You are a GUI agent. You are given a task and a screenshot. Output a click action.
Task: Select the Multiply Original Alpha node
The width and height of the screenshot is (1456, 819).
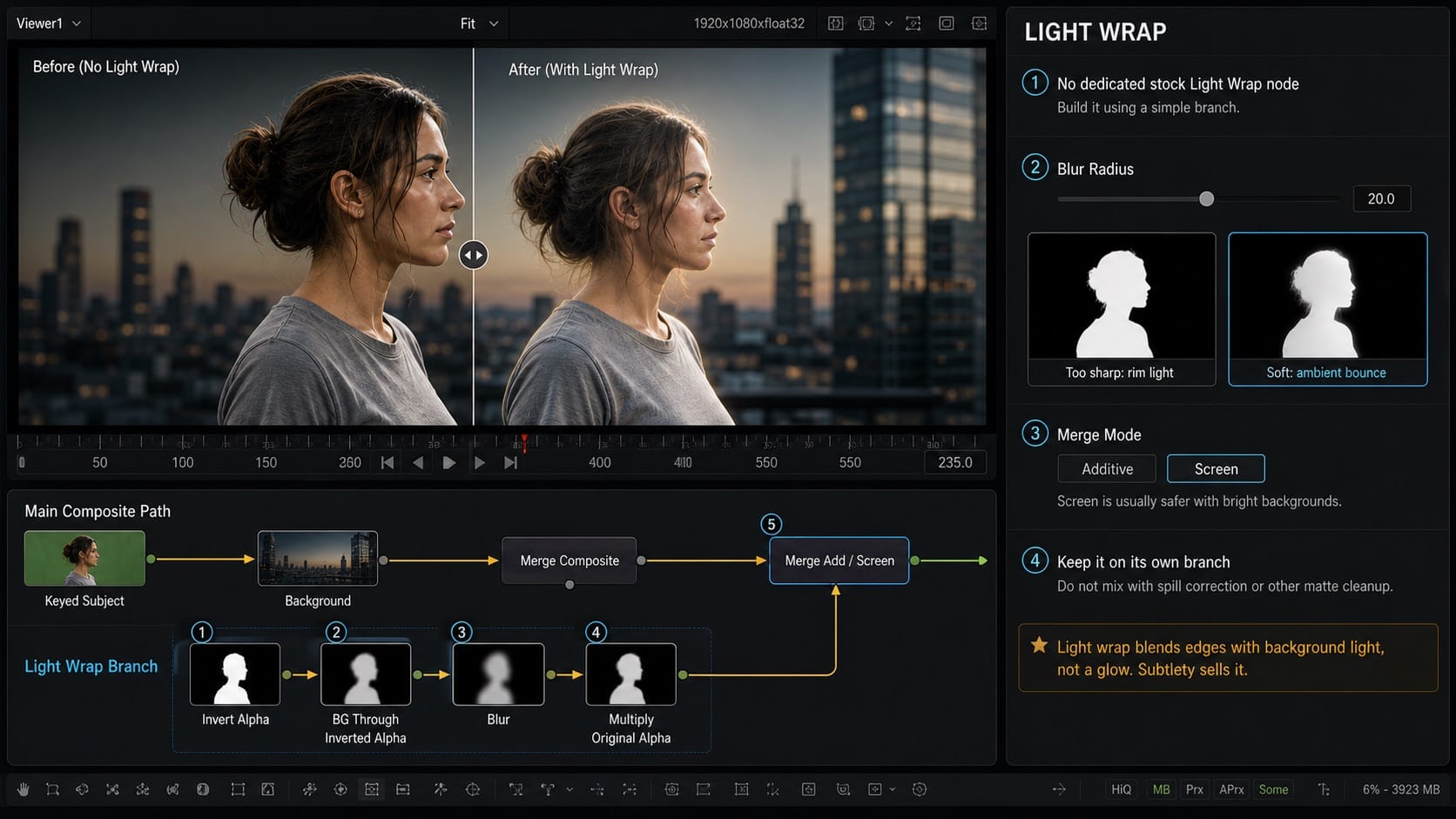(x=631, y=674)
